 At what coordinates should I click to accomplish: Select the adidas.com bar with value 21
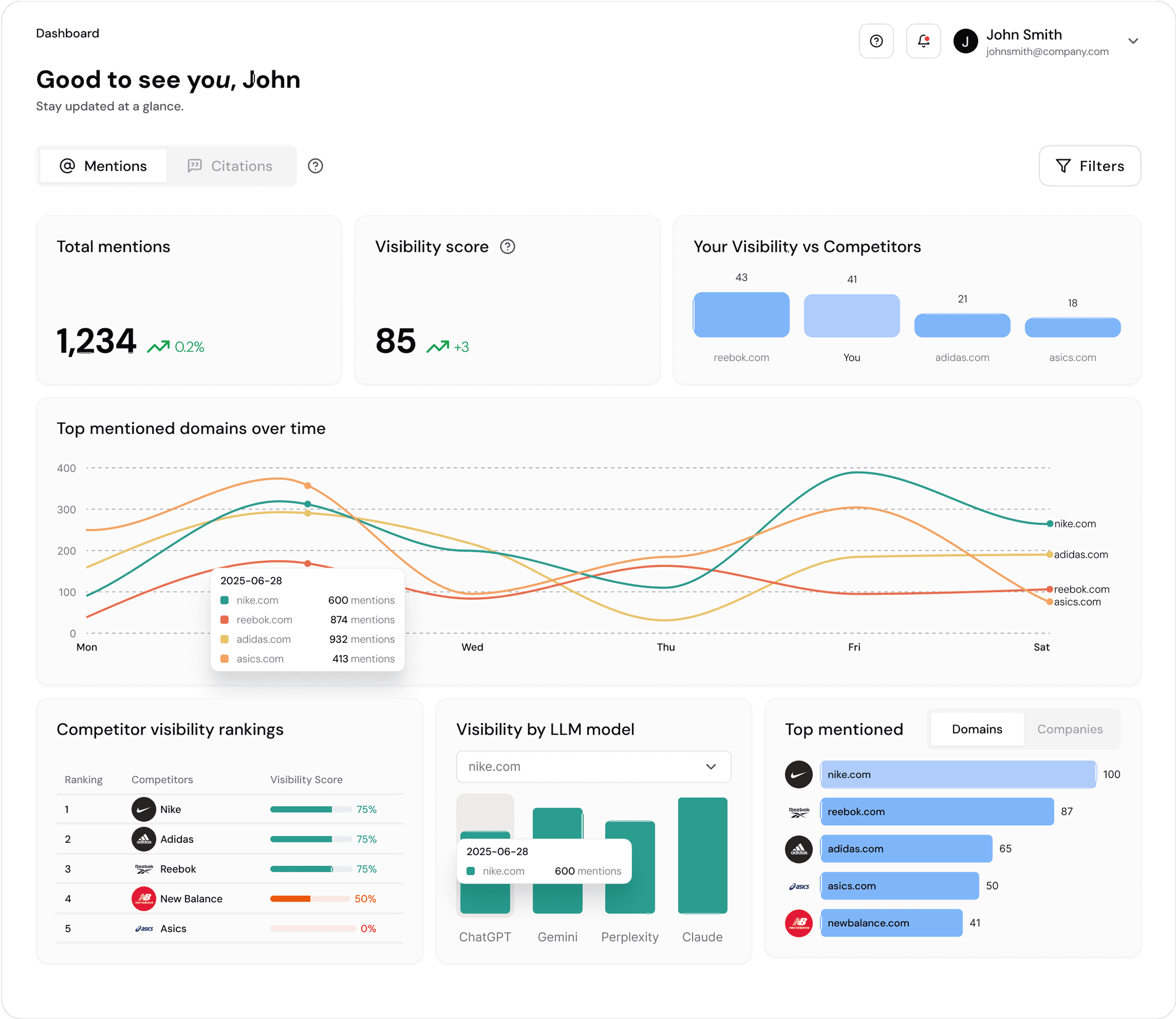pyautogui.click(x=962, y=326)
